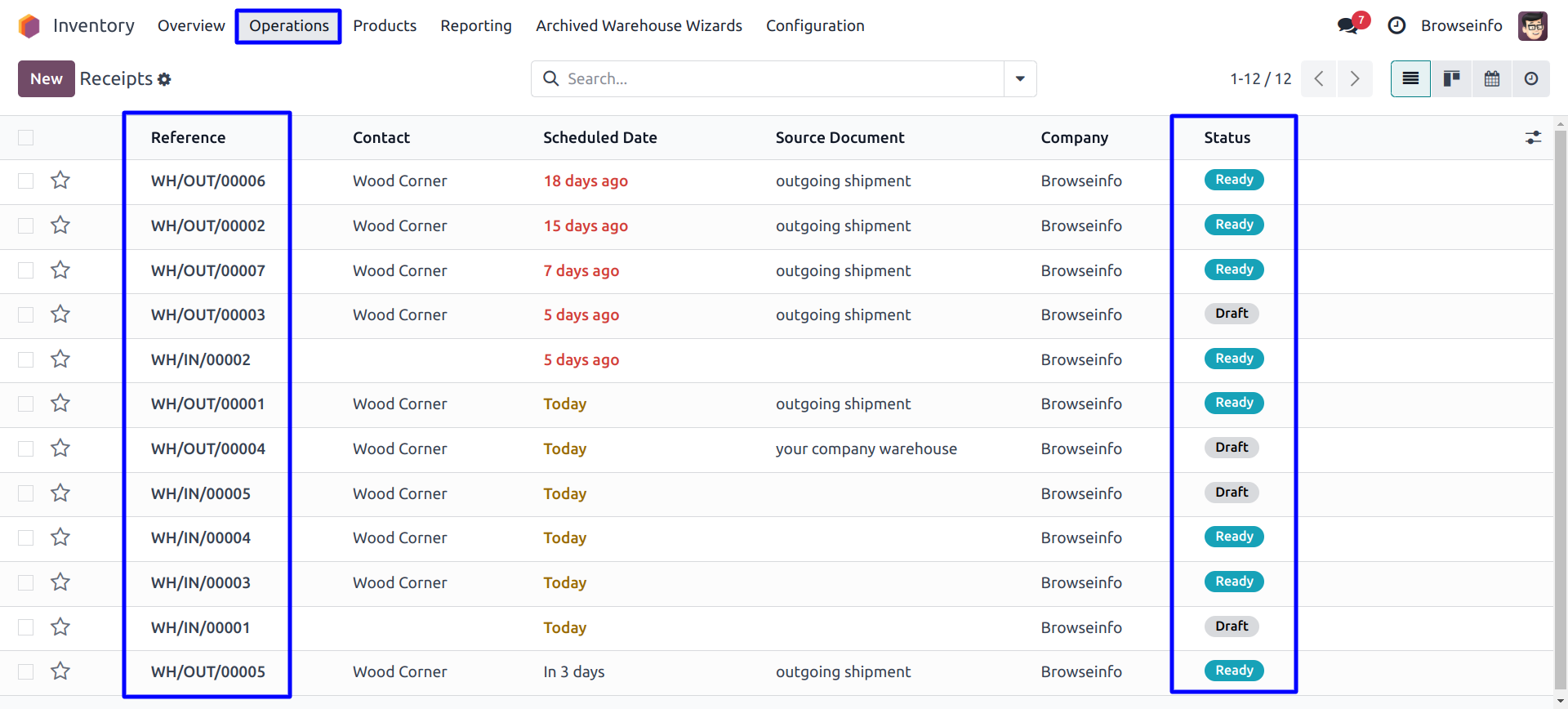The width and height of the screenshot is (1568, 709).
Task: Switch to Activity view
Action: coord(1531,79)
